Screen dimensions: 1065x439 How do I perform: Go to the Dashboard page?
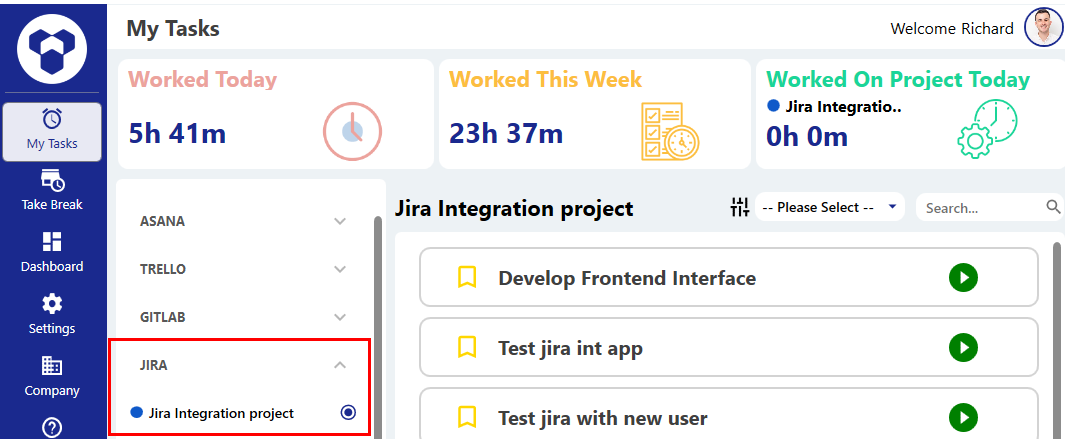[52, 252]
